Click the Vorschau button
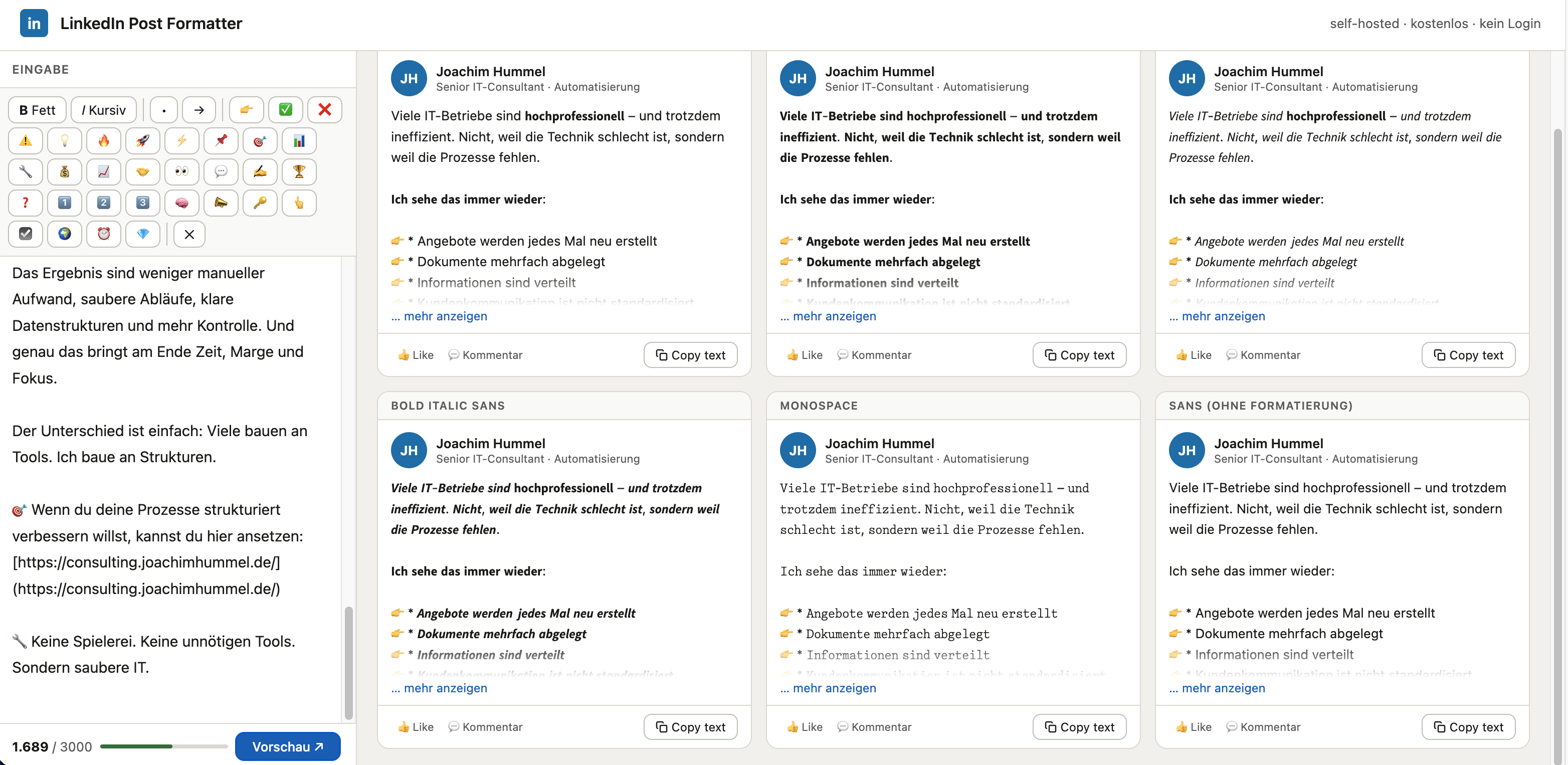1568x765 pixels. (x=287, y=747)
